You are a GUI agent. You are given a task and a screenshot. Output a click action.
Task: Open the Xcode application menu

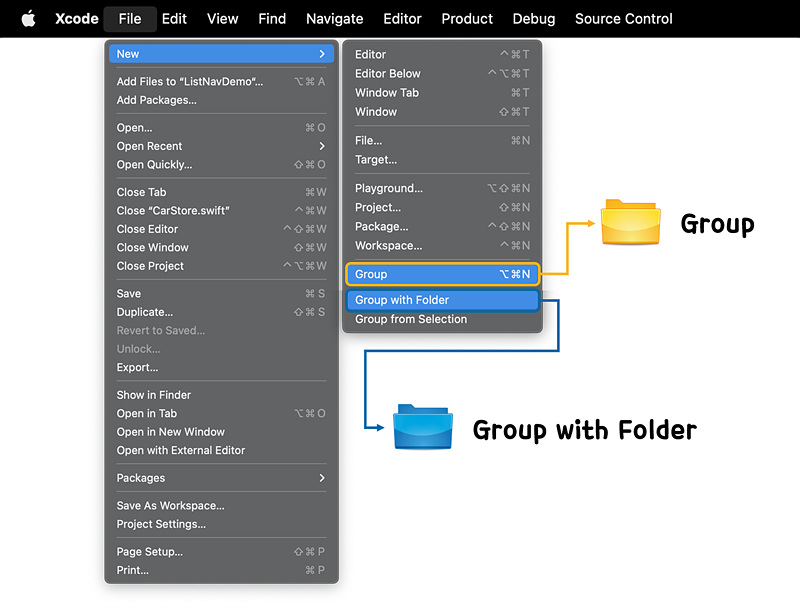pos(77,19)
